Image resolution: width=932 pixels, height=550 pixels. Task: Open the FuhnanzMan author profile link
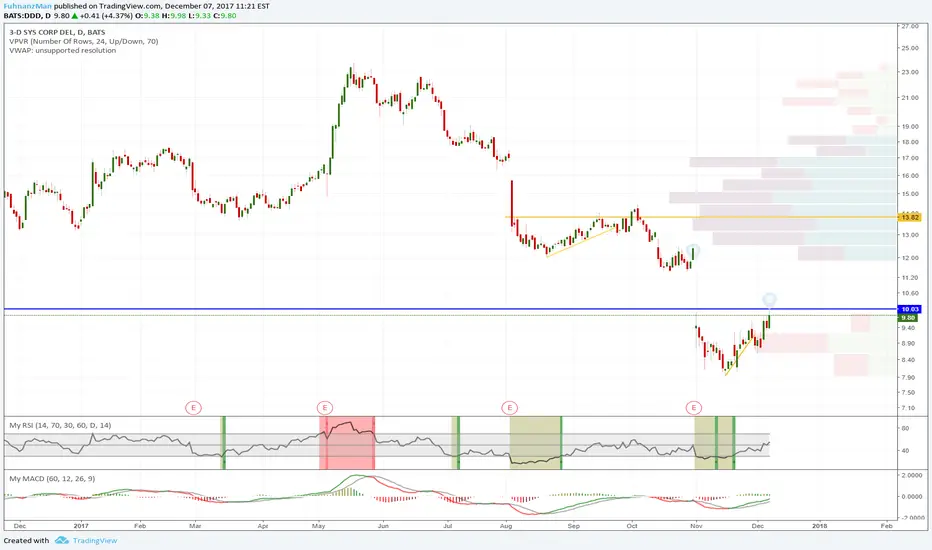27,6
